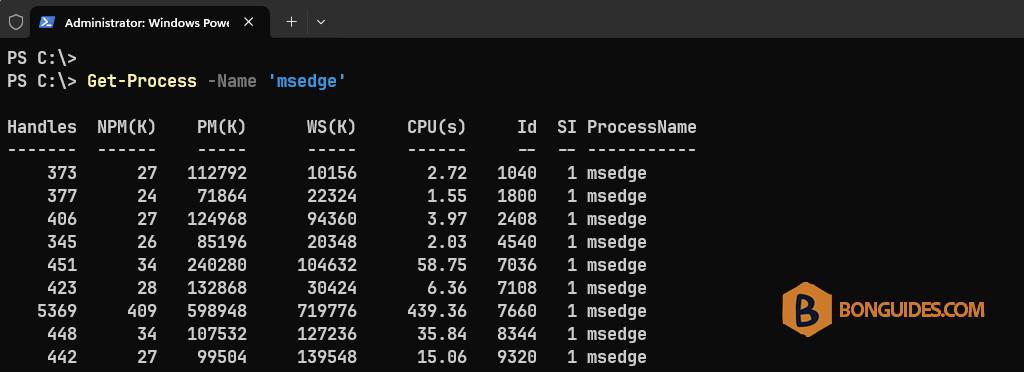Click the 'msedge' string argument
The width and height of the screenshot is (1024, 372).
coord(307,81)
